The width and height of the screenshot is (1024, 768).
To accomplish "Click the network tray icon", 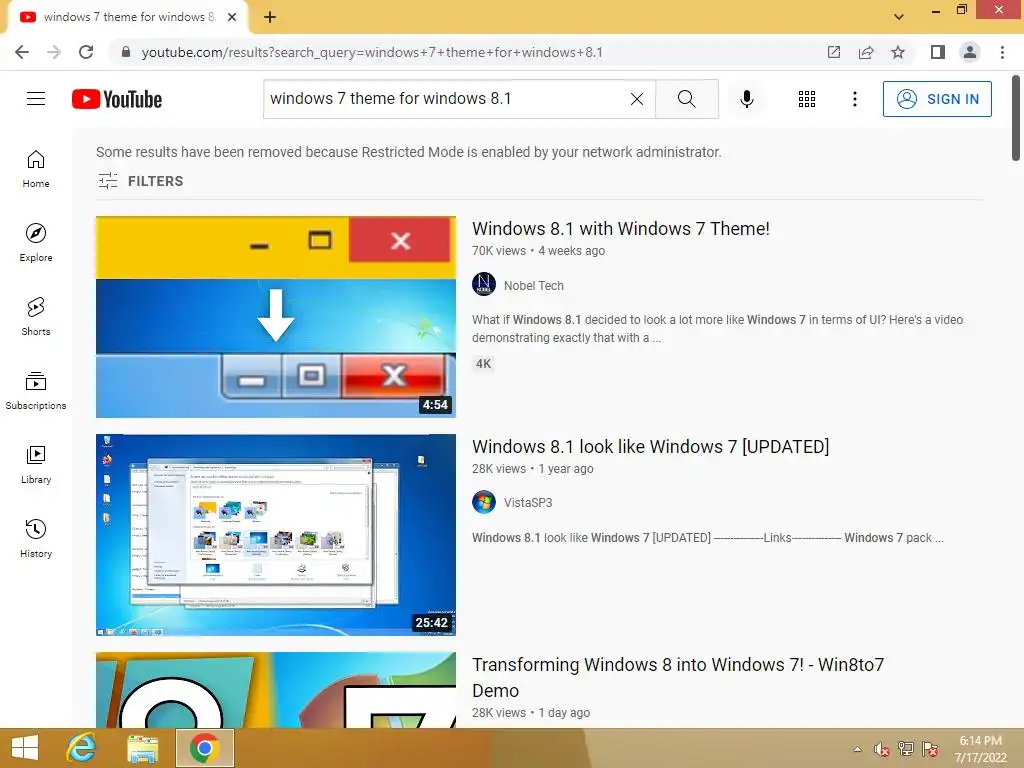I will (906, 749).
